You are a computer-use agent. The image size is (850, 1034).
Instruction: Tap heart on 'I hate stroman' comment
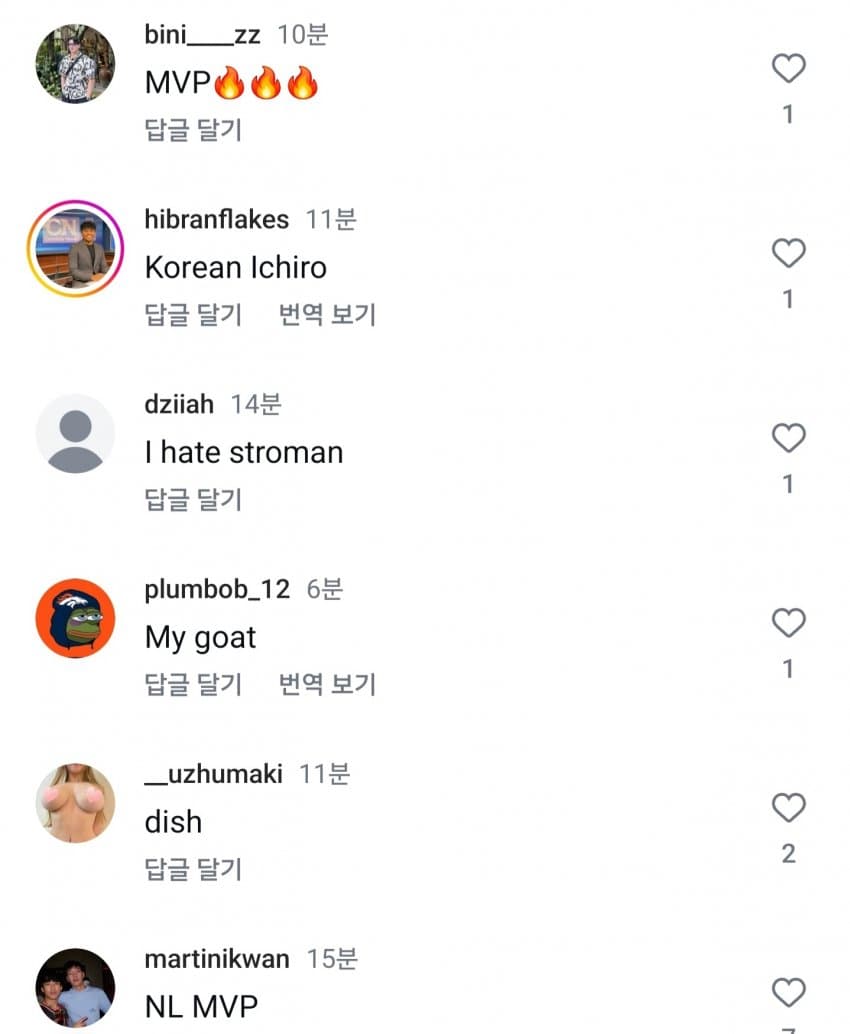(x=788, y=438)
